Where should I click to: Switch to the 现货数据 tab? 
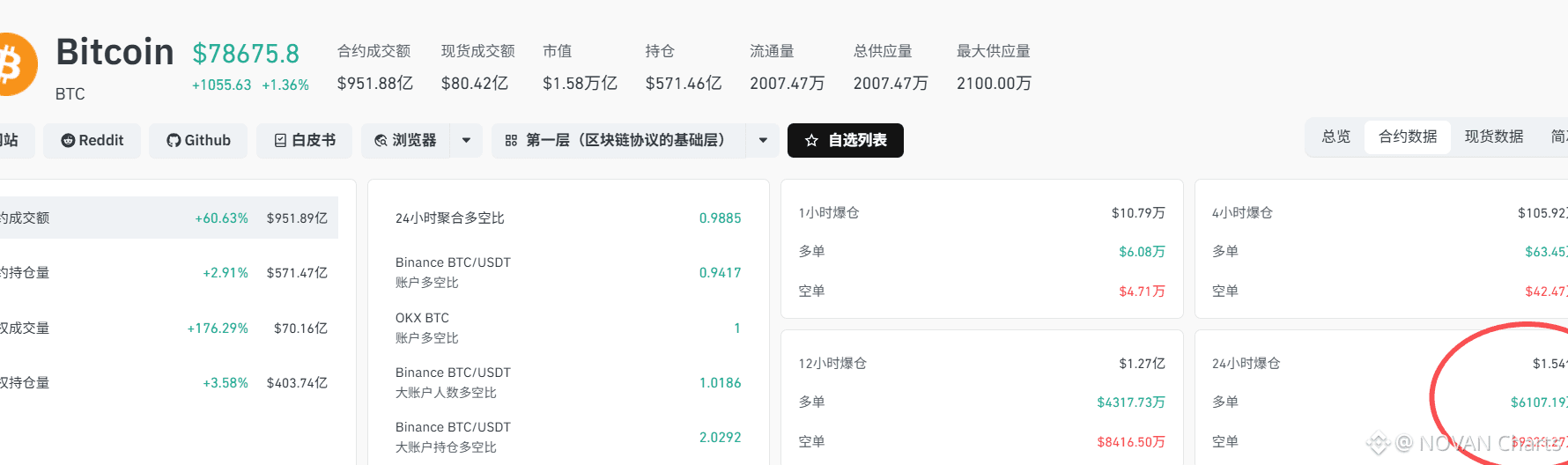[1494, 137]
